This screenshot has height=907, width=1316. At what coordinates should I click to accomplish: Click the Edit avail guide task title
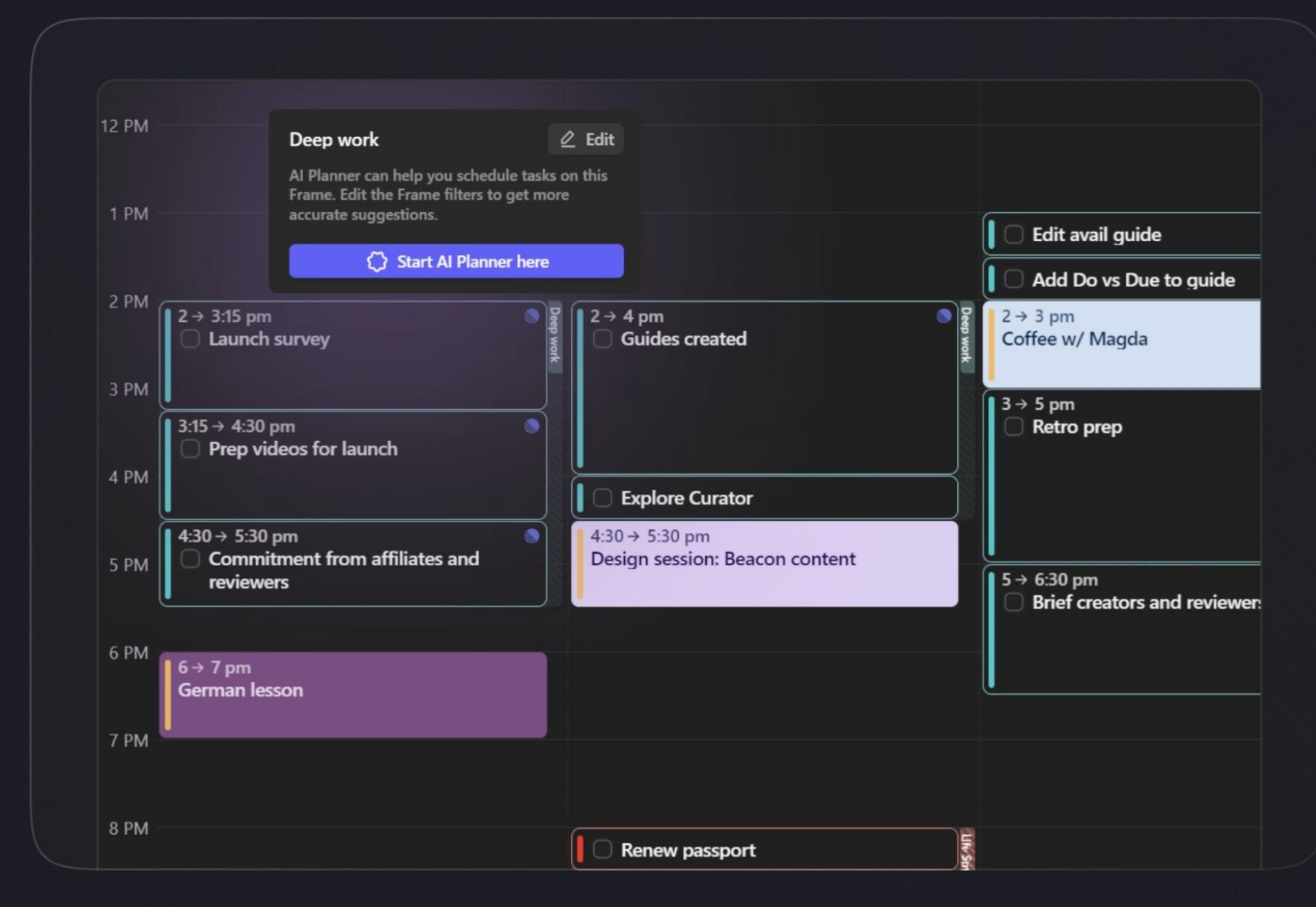click(1097, 235)
